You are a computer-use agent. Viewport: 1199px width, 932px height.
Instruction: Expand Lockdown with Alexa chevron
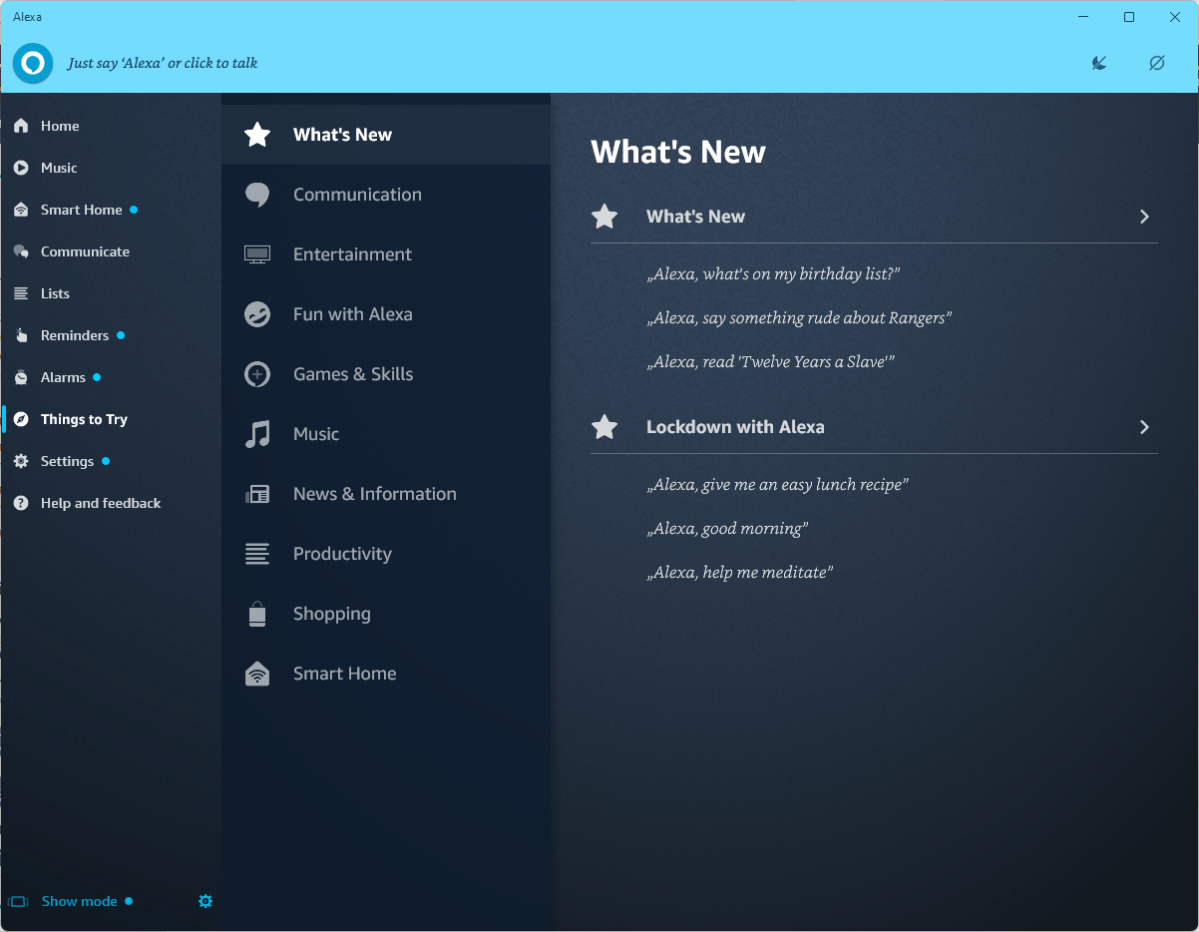point(1145,427)
